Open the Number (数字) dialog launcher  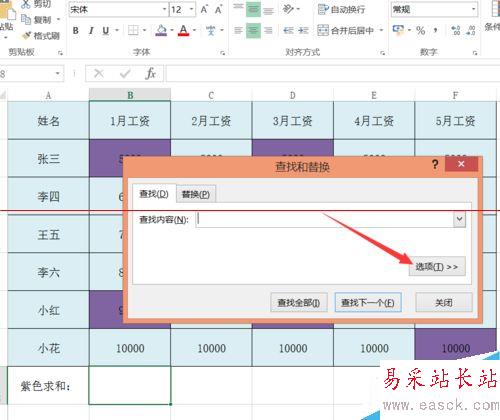(475, 53)
